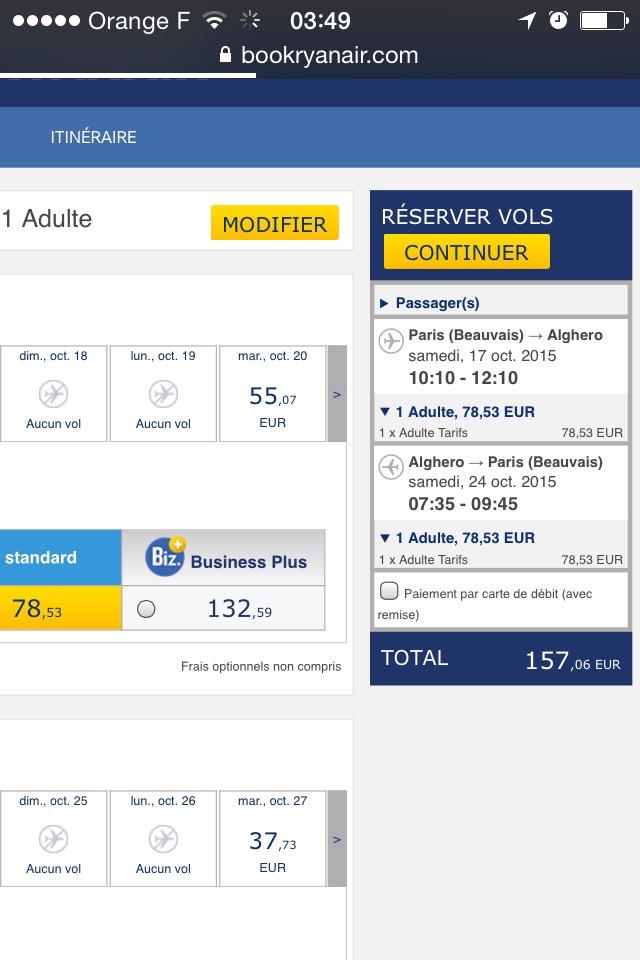Viewport: 640px width, 960px height.
Task: Select the Business Plus 132,59 radio button
Action: 146,609
